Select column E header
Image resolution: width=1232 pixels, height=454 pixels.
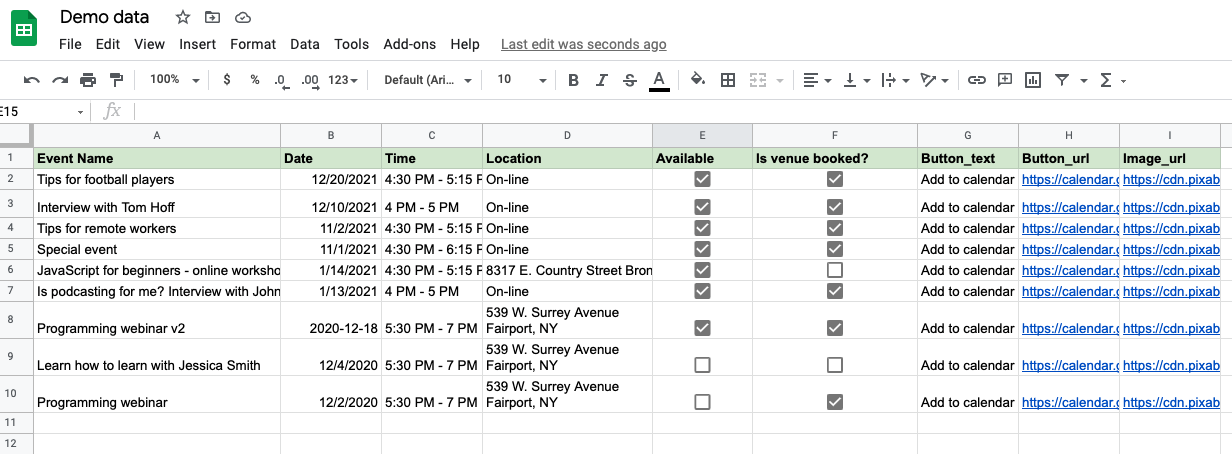(x=702, y=135)
